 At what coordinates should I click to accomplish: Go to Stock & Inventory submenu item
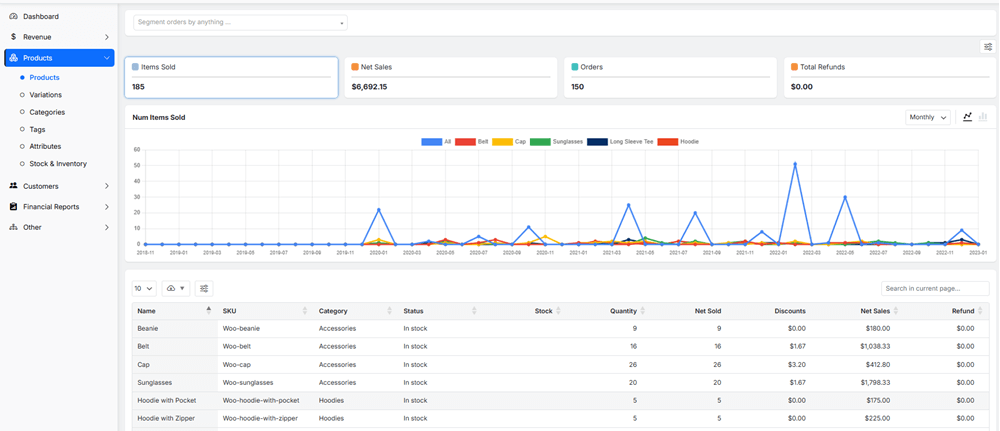point(58,164)
